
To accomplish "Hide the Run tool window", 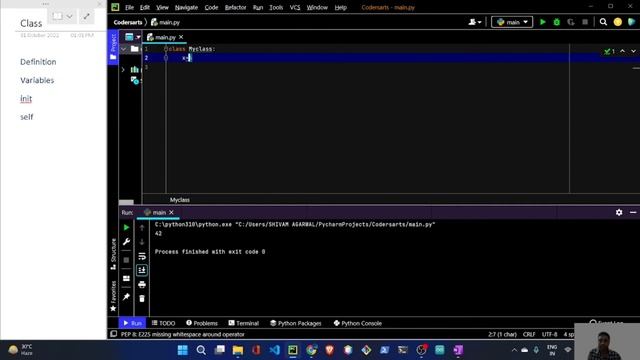I will tap(633, 212).
